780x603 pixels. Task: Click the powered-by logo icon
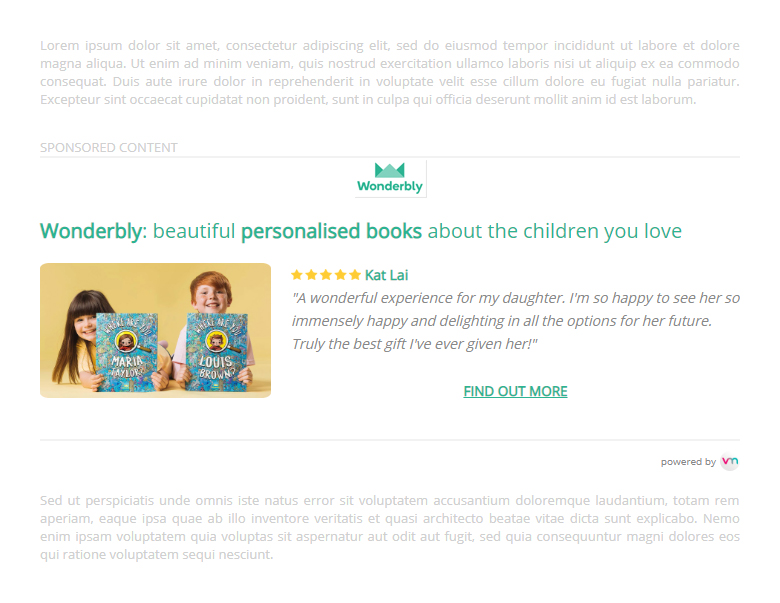coord(730,461)
